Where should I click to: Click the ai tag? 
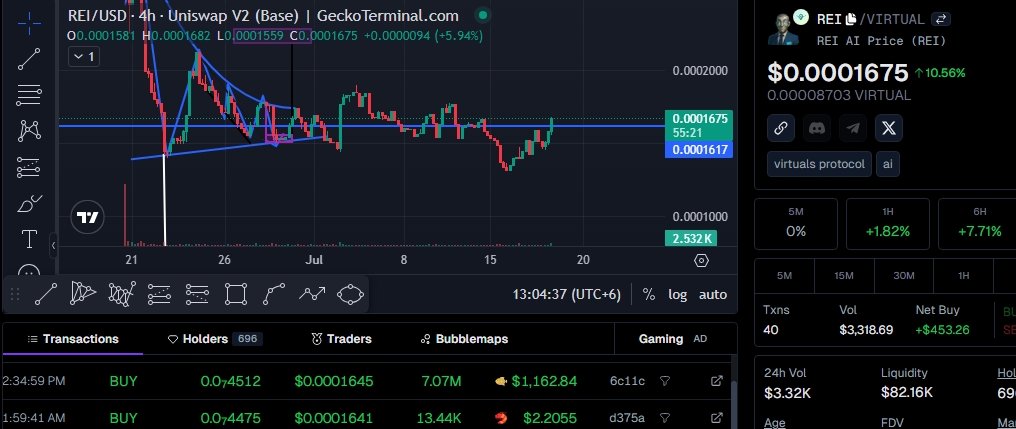click(888, 164)
